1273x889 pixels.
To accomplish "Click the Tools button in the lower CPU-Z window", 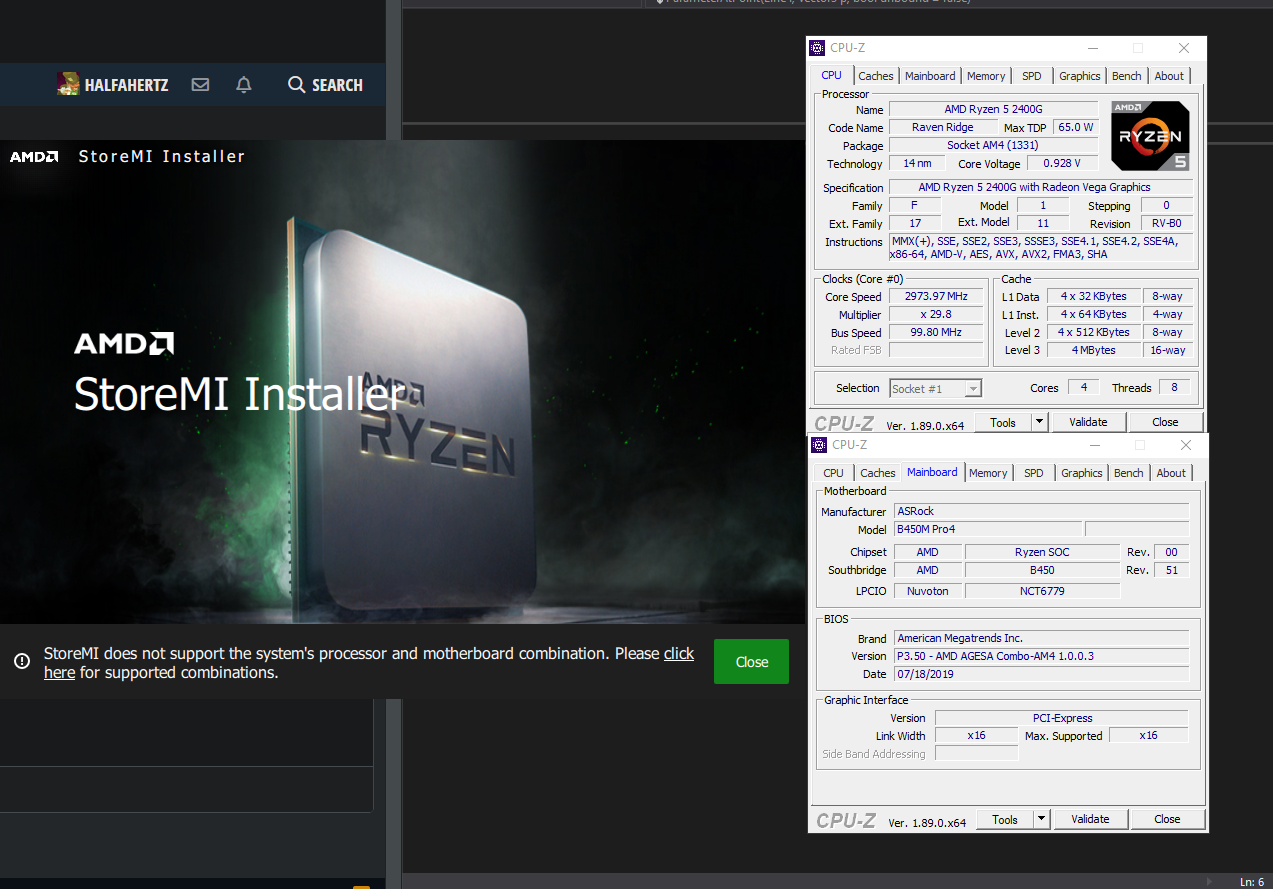I will tap(1005, 819).
